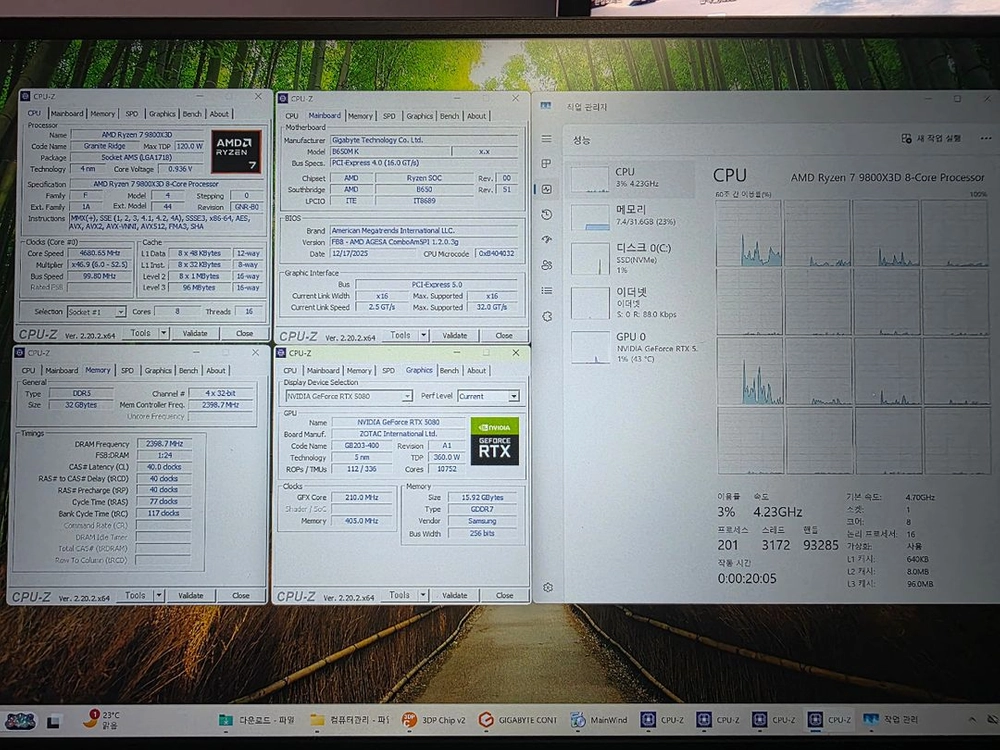Click GPU name NVIDIA GeForce RTX 5080 field
The image size is (1000, 750).
(399, 422)
